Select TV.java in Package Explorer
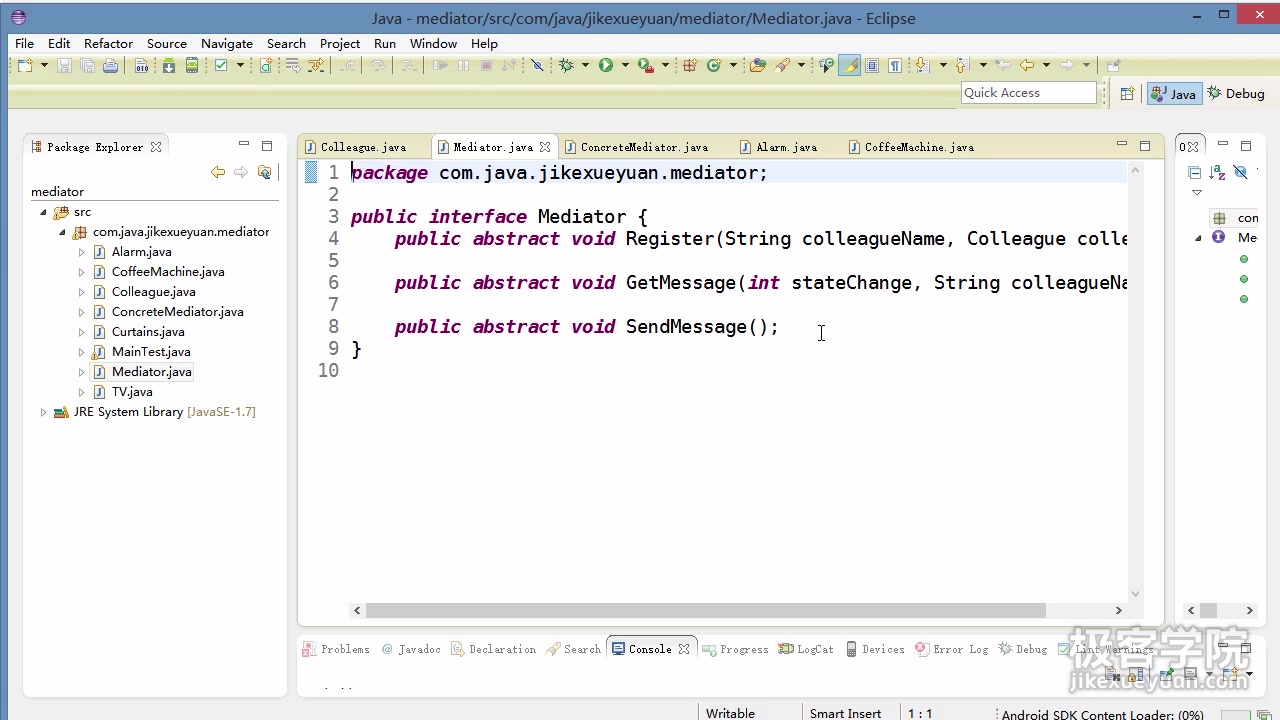 pos(132,392)
